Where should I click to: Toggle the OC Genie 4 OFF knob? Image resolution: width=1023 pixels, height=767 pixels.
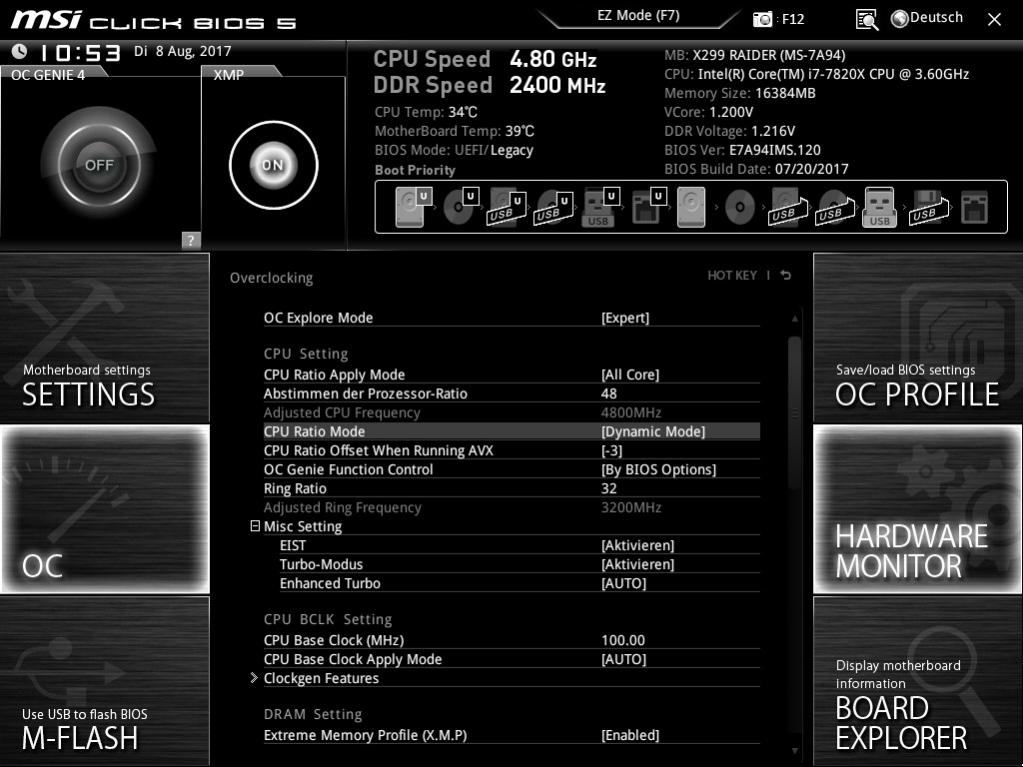coord(99,165)
